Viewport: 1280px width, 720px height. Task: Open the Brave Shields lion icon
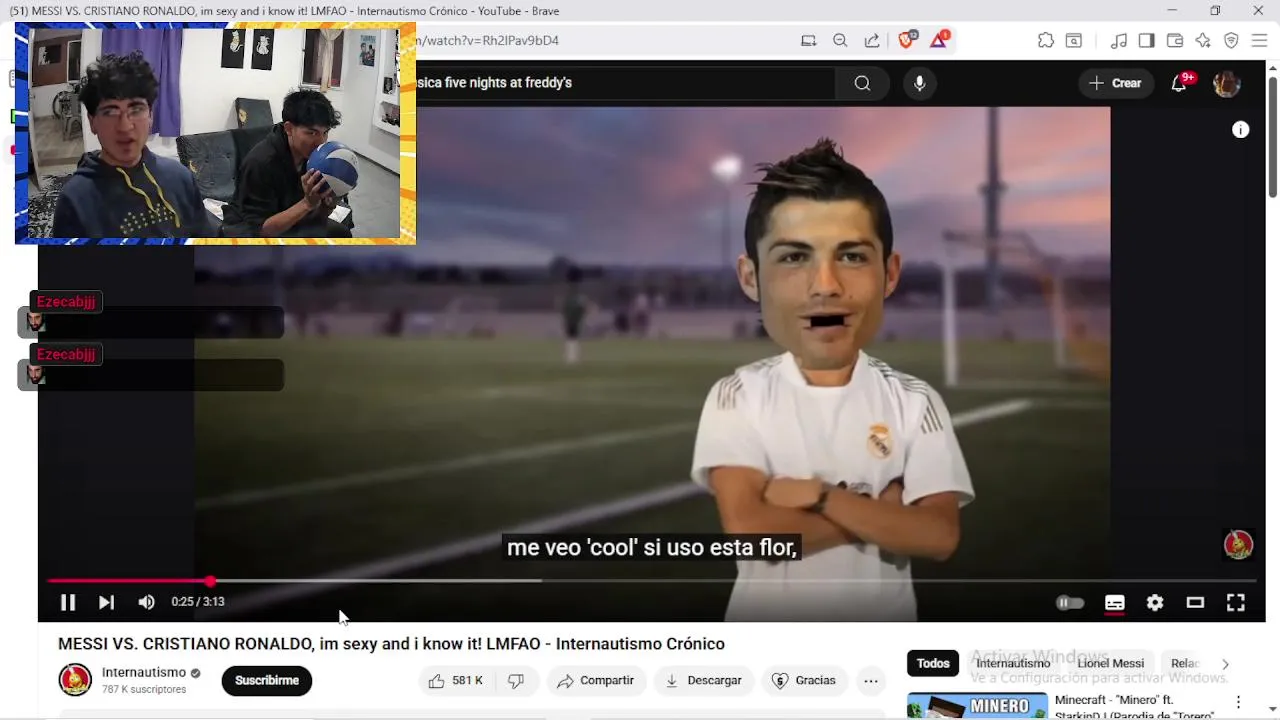pos(907,40)
